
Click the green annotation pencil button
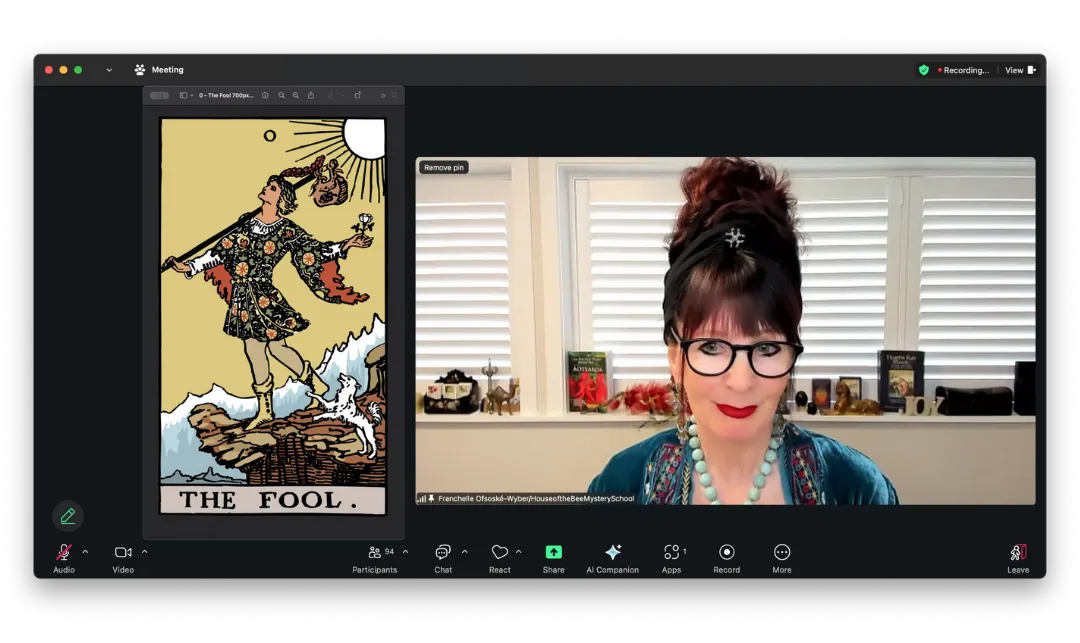pyautogui.click(x=68, y=516)
